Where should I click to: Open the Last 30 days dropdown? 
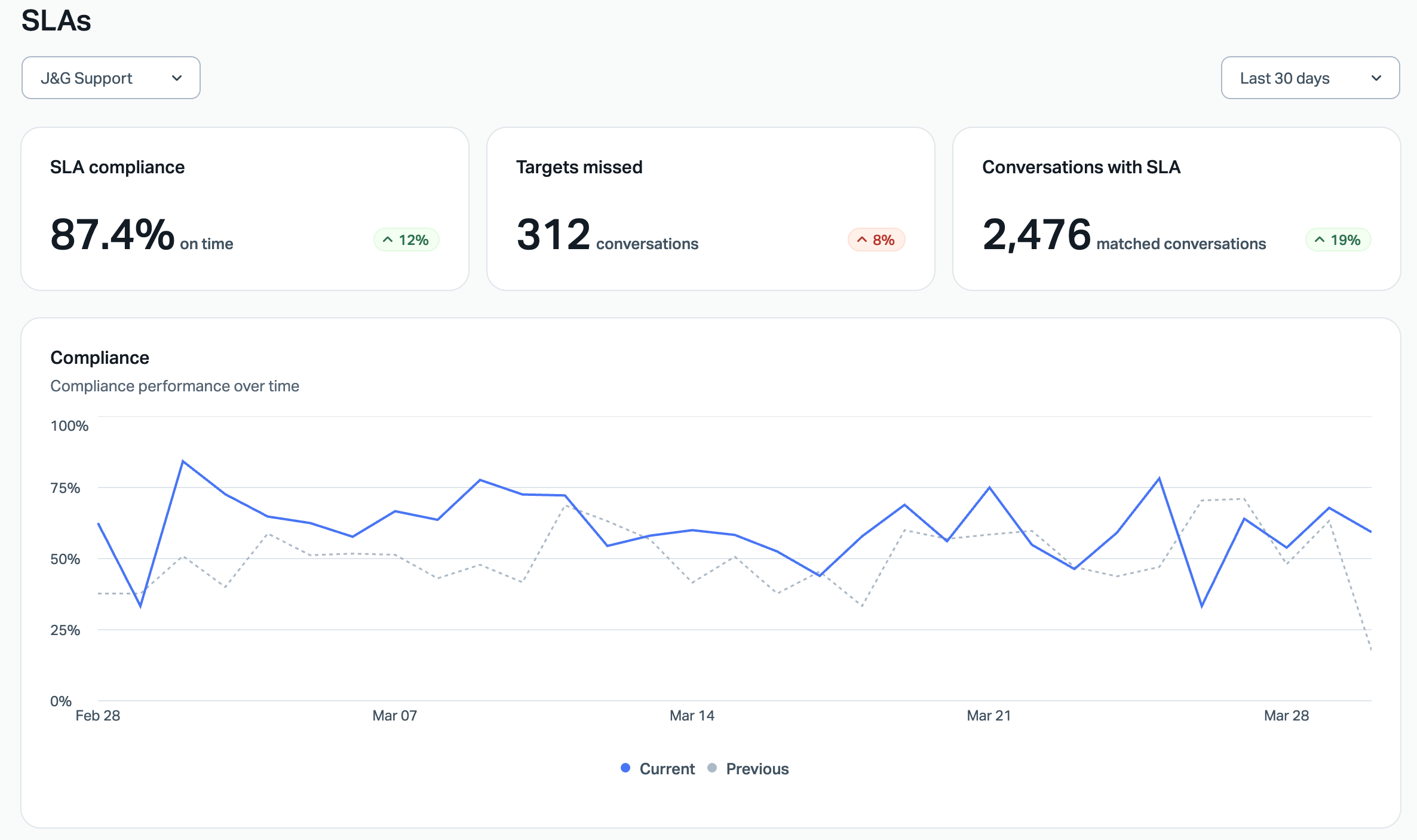(1309, 78)
